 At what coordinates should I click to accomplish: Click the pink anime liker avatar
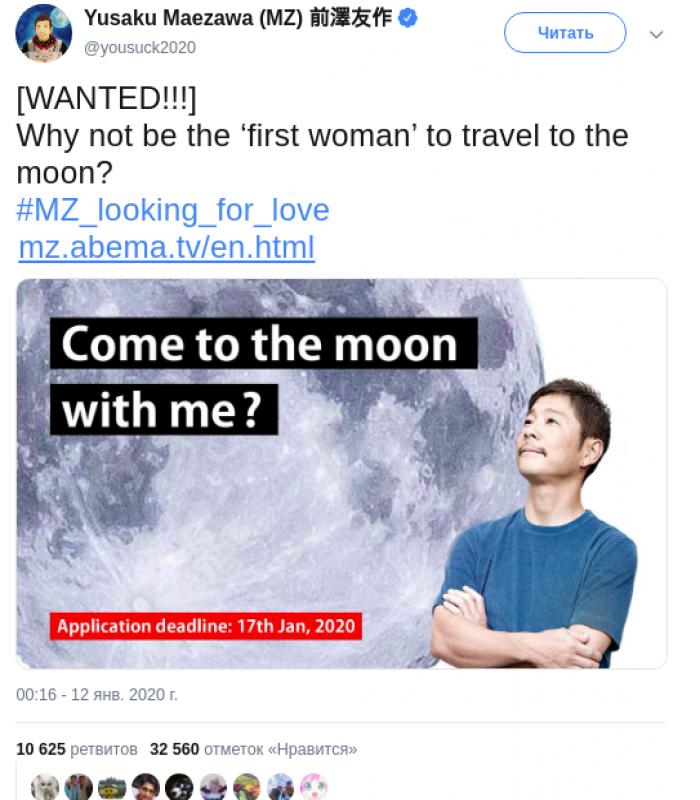coord(314,787)
